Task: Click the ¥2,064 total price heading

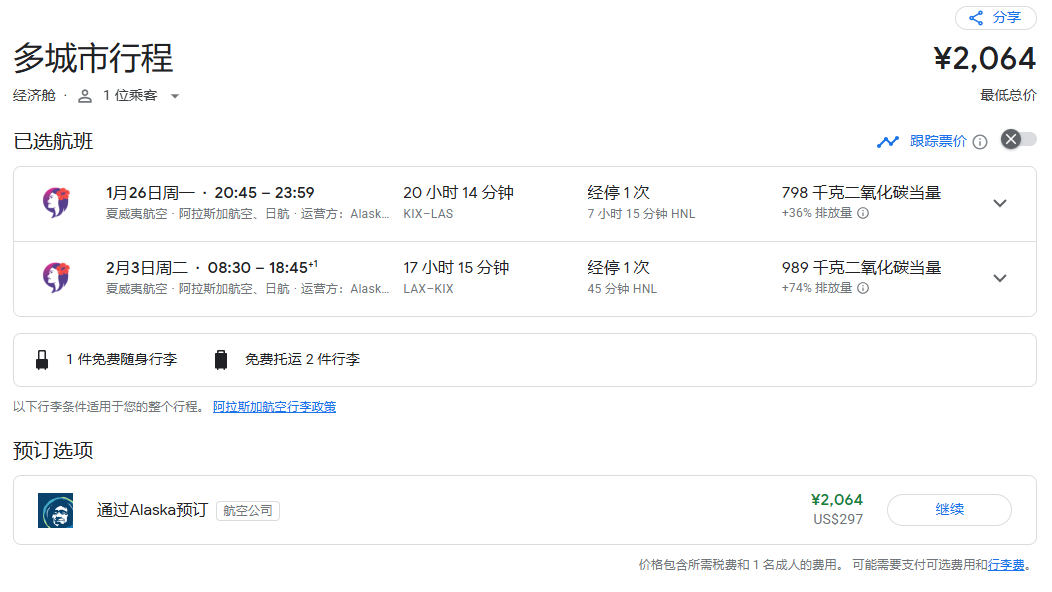Action: 985,58
